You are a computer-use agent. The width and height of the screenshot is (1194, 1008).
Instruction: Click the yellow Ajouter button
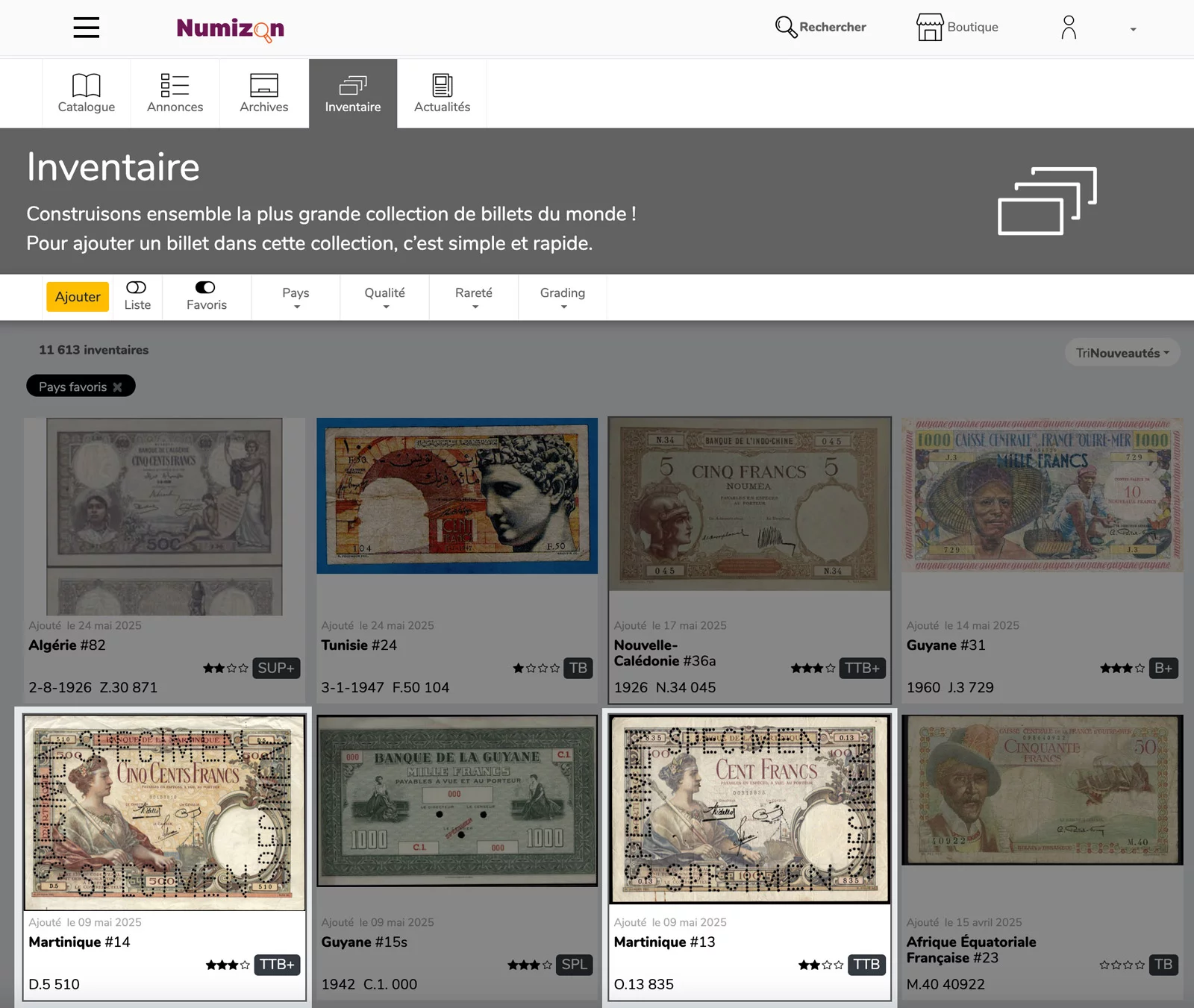click(78, 297)
